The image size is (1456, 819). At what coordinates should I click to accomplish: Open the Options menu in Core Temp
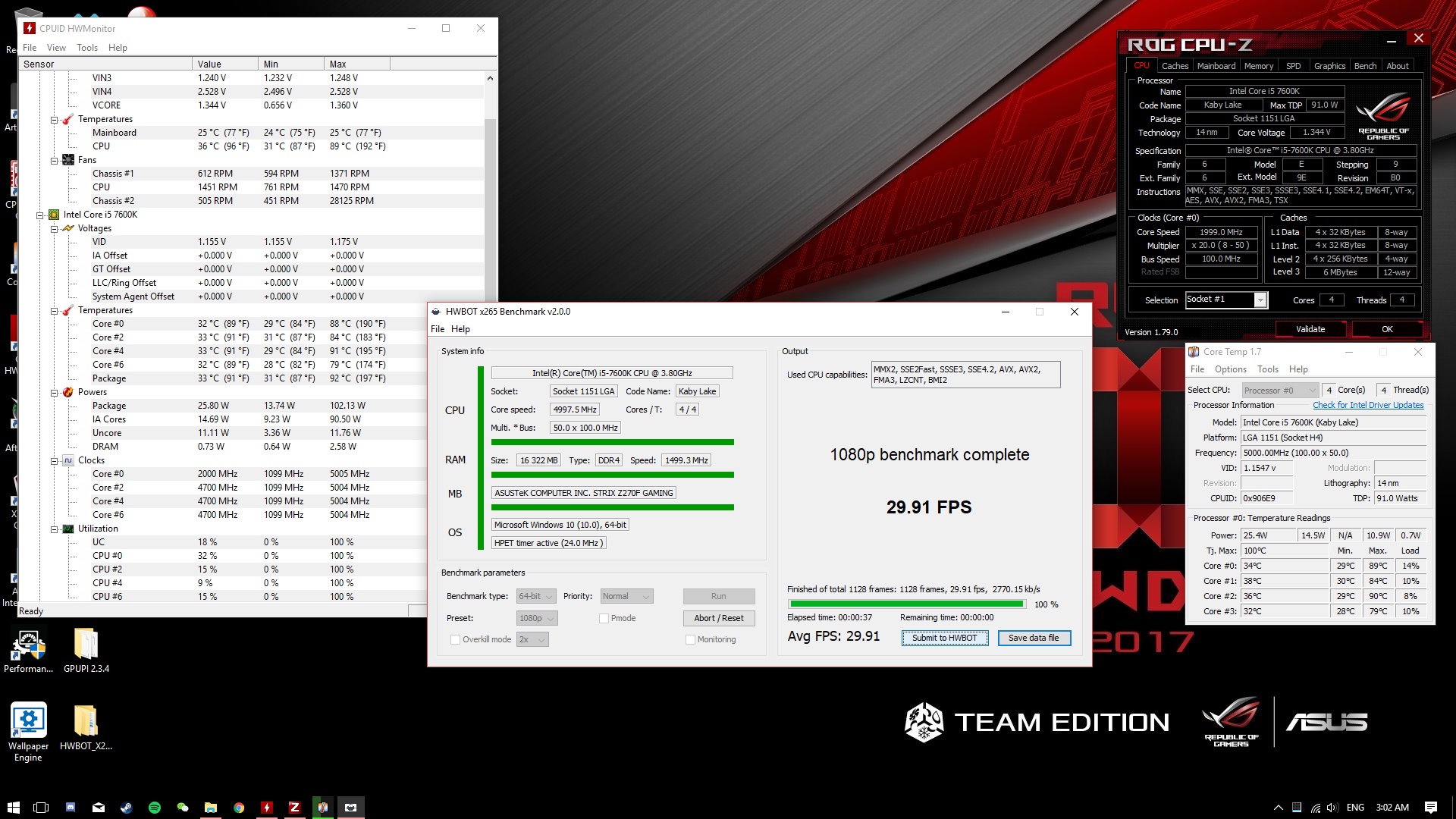(1230, 369)
